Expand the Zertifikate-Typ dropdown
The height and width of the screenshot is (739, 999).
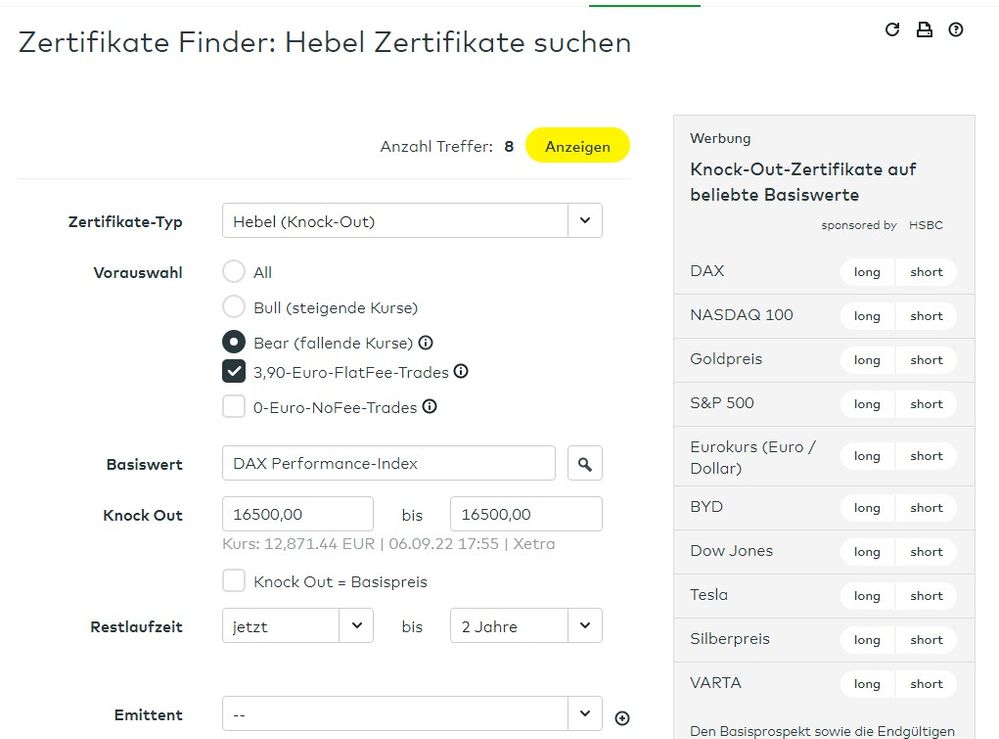[x=585, y=221]
